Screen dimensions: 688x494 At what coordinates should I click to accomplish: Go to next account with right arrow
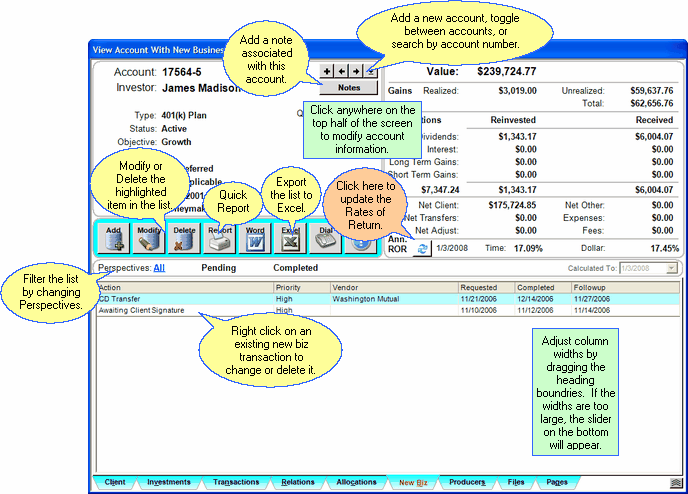point(355,73)
